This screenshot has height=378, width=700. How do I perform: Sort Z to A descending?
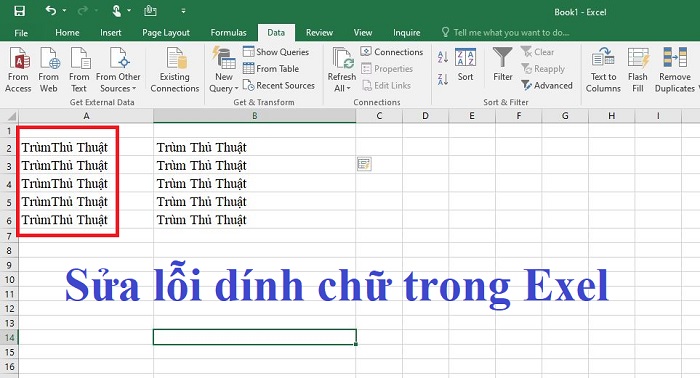click(x=442, y=79)
